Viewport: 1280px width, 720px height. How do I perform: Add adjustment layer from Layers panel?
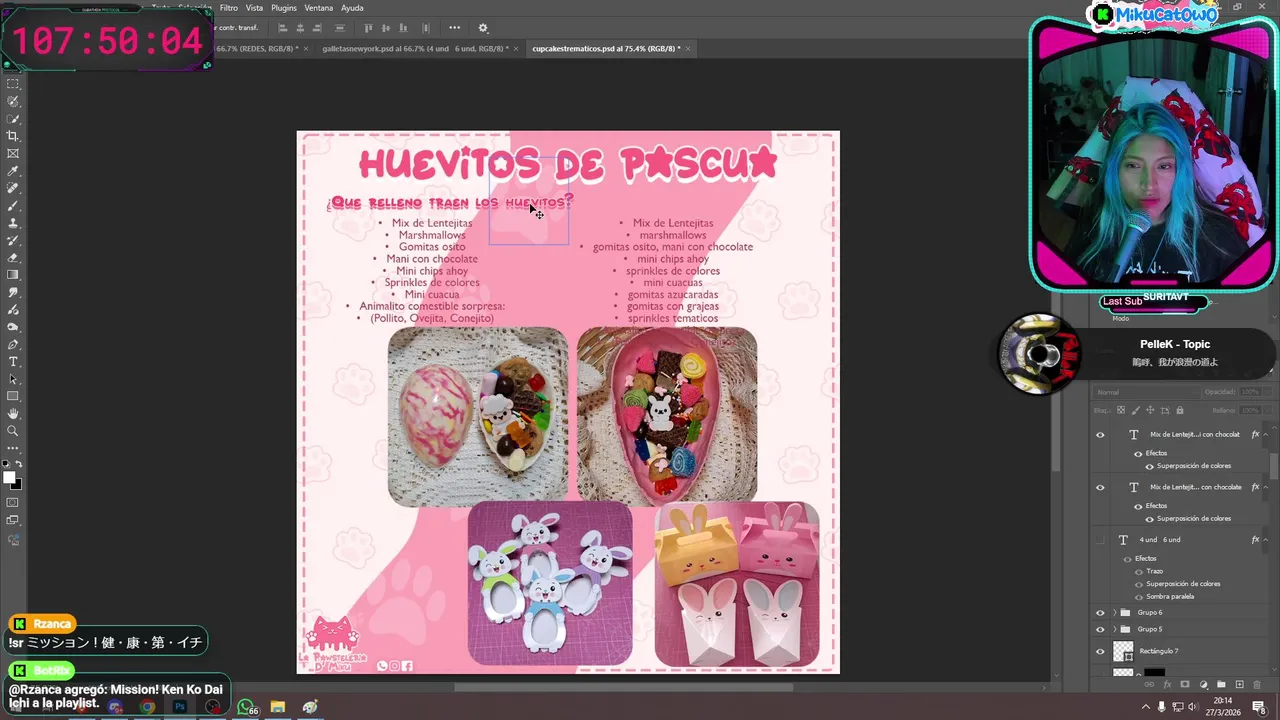click(x=1203, y=685)
